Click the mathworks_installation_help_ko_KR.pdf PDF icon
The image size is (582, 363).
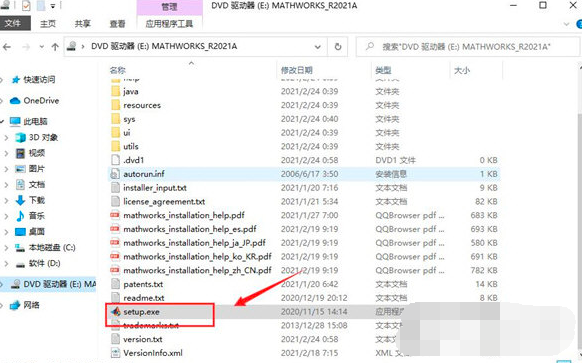115,256
